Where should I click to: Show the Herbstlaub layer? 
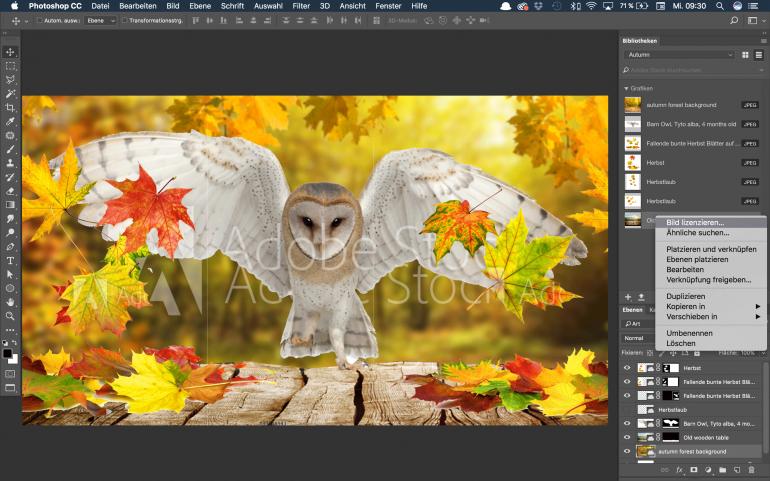click(x=627, y=409)
